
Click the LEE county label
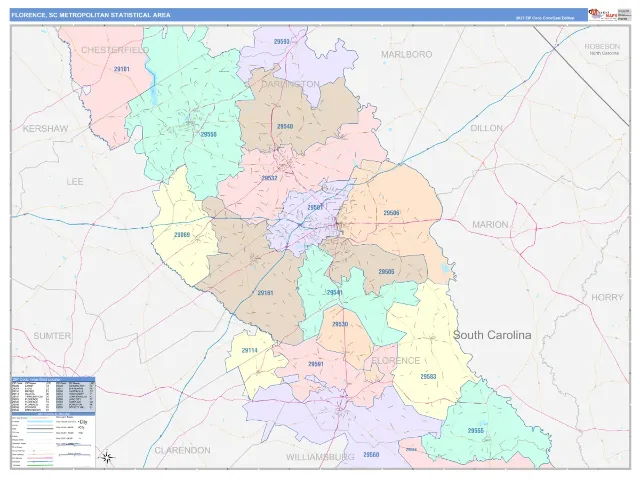click(x=75, y=181)
